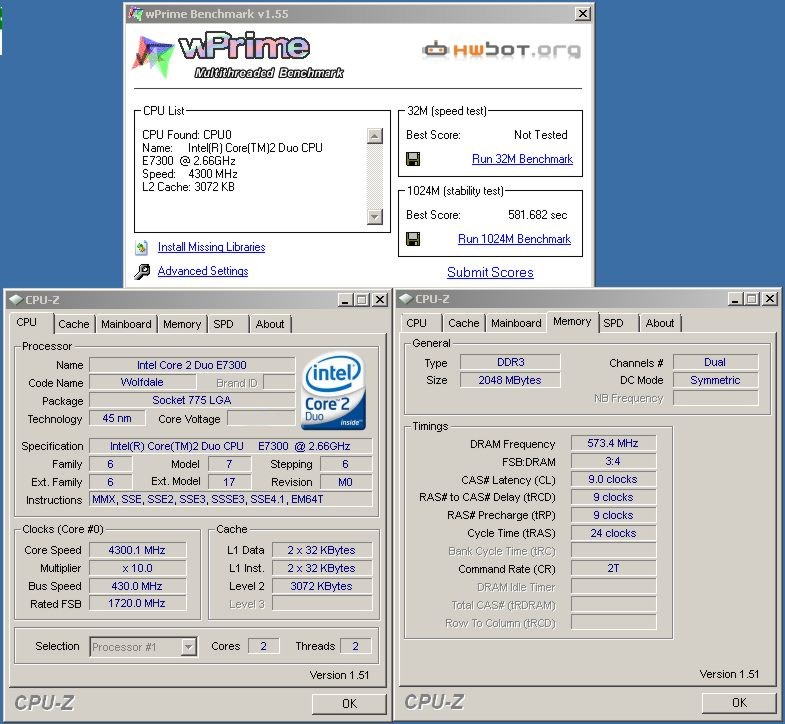Click the memory Type value DDR3
The image size is (785, 724).
510,362
